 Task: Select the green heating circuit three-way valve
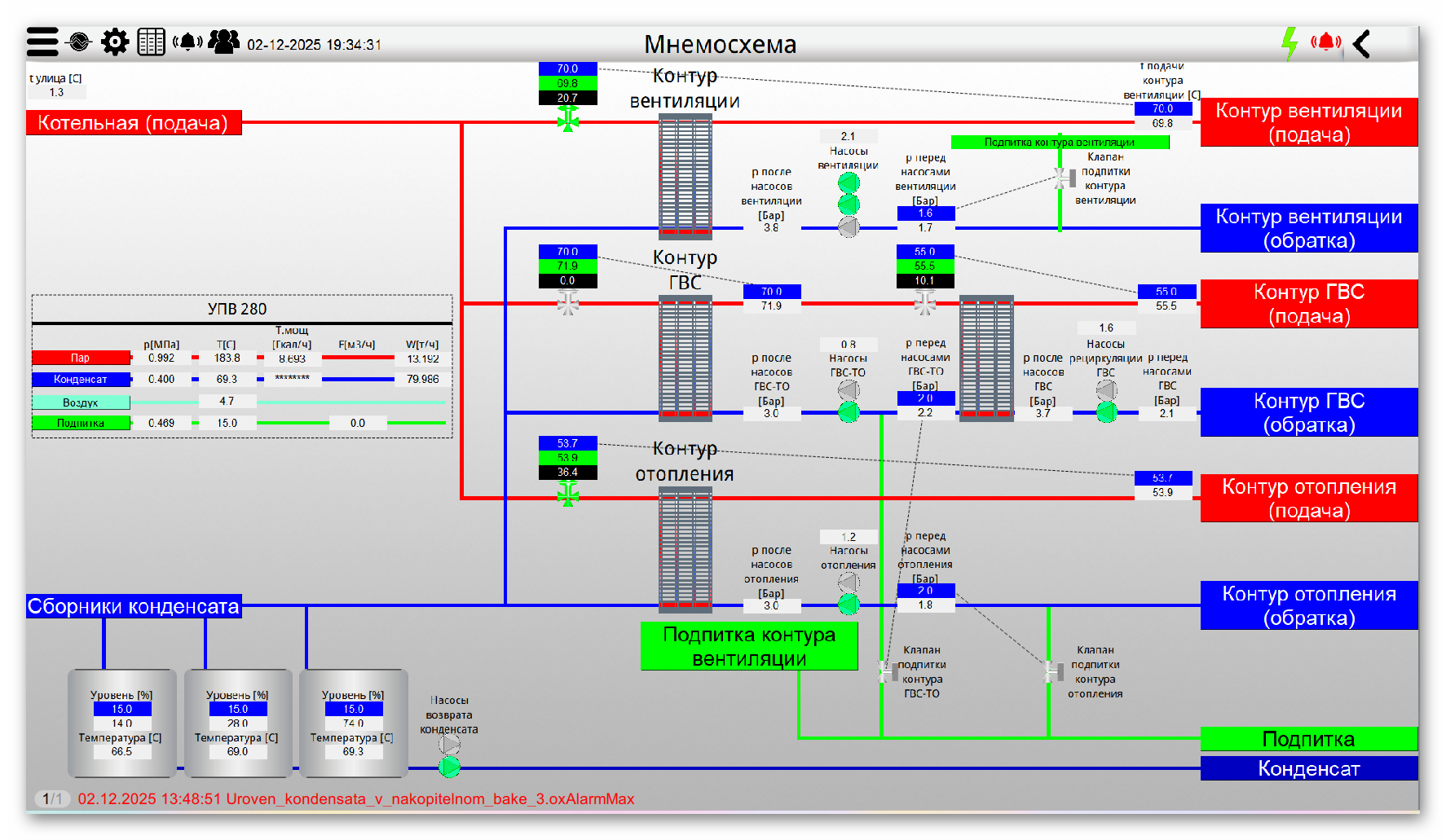[x=568, y=493]
